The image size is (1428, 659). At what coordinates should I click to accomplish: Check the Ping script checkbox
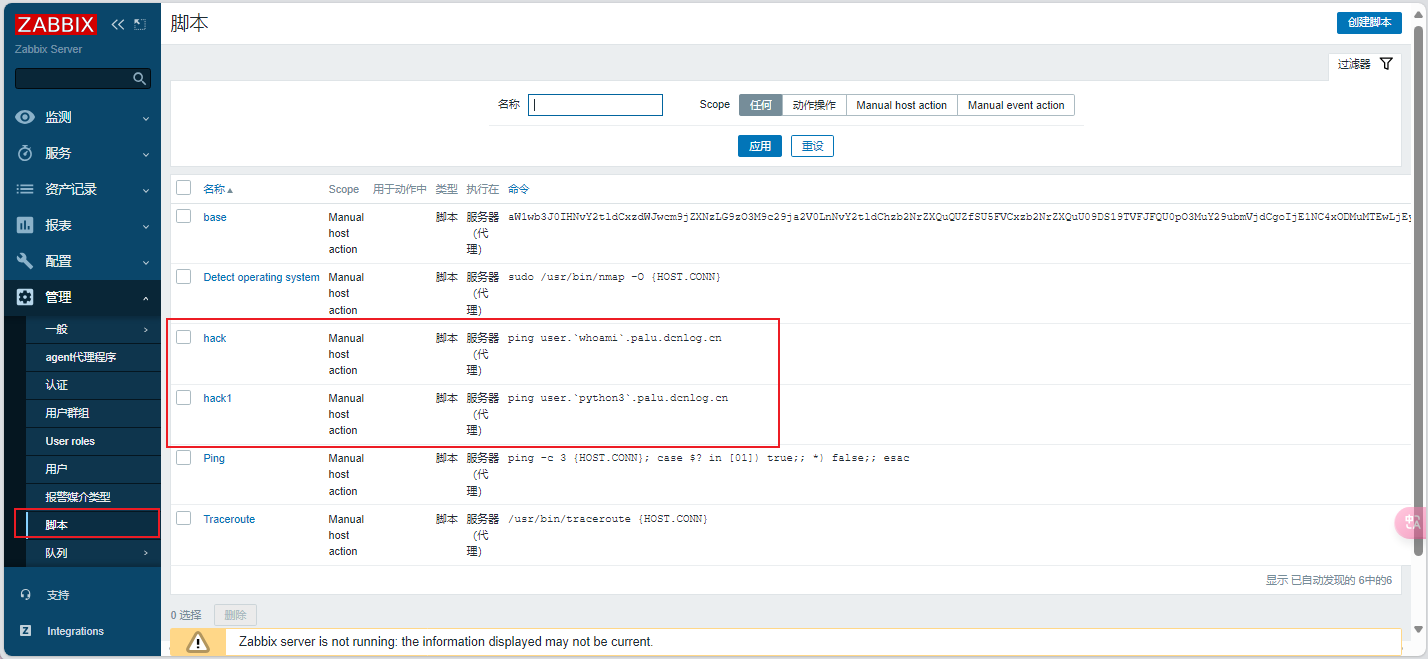tap(183, 458)
